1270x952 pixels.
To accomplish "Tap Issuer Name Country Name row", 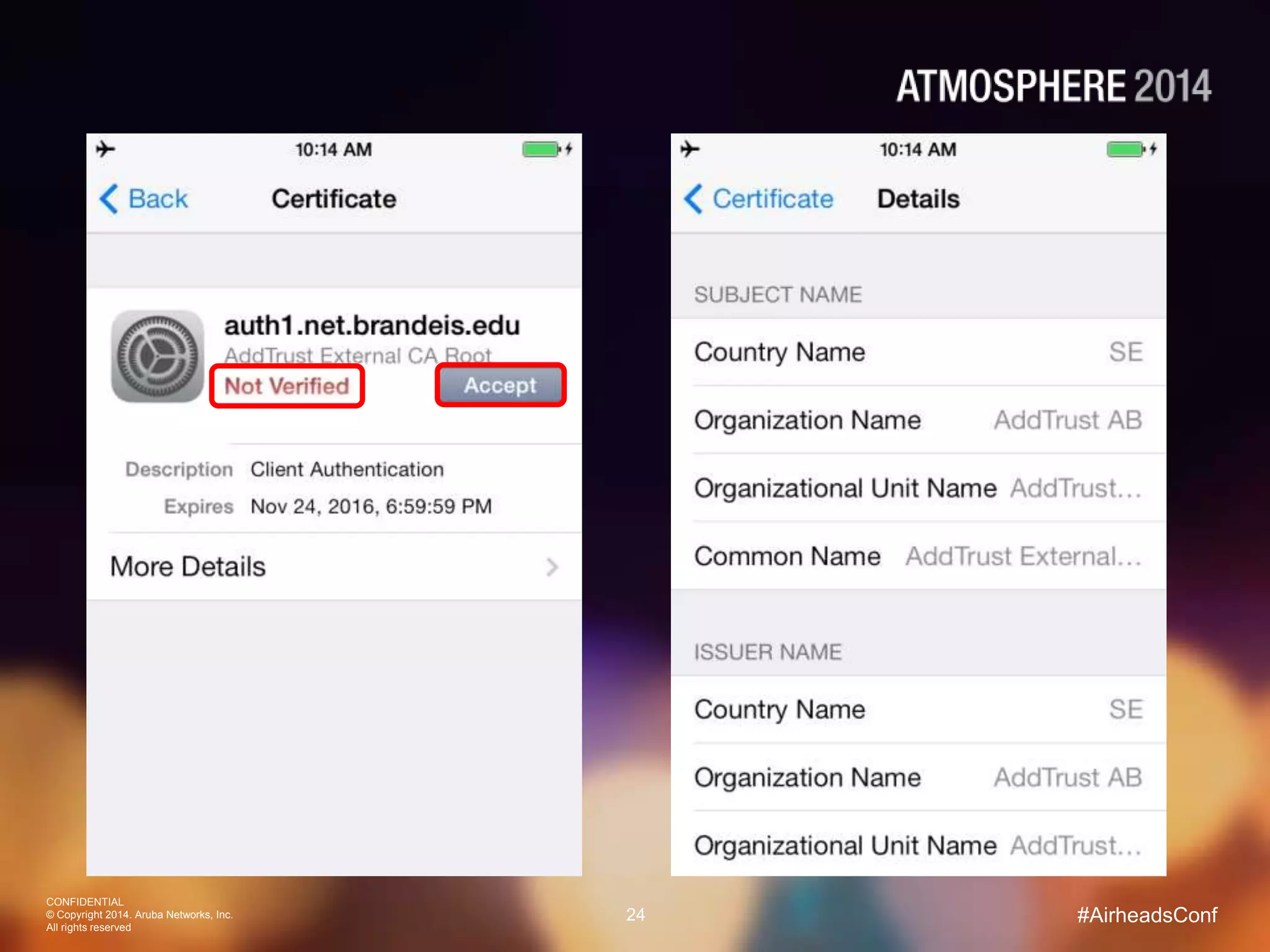I will [918, 710].
